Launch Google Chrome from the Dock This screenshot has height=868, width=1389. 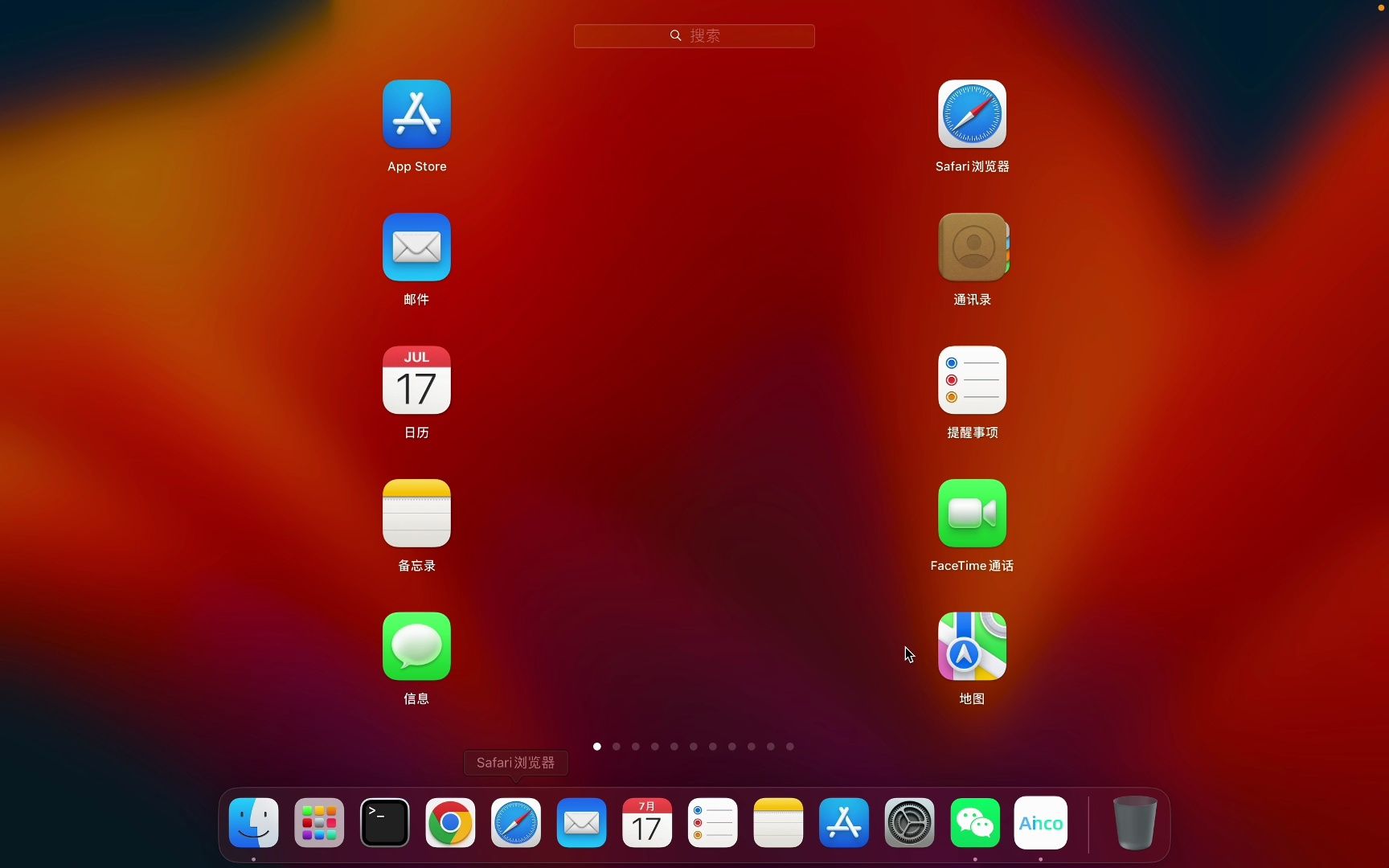point(450,823)
